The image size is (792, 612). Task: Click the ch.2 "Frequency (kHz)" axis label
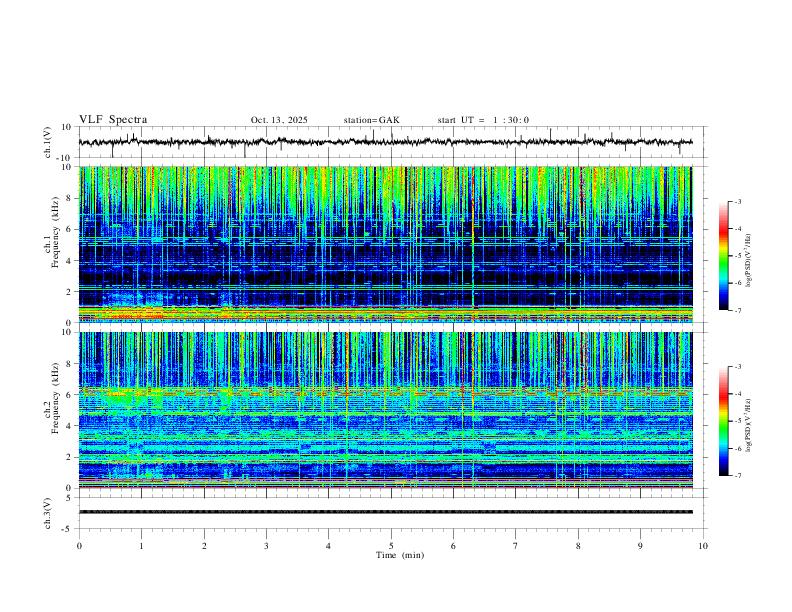56,398
